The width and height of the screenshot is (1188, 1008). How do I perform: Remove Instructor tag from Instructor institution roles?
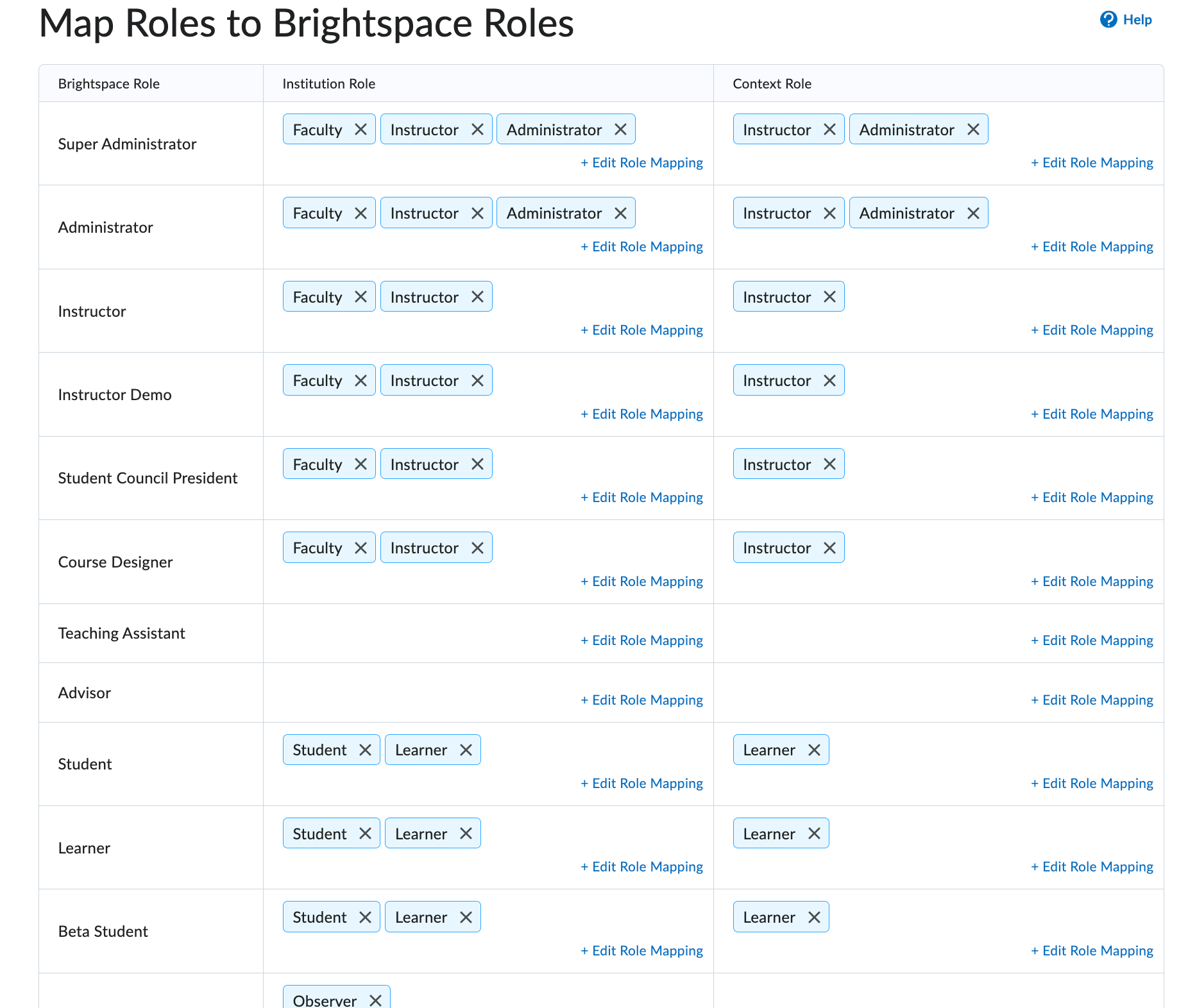477,297
